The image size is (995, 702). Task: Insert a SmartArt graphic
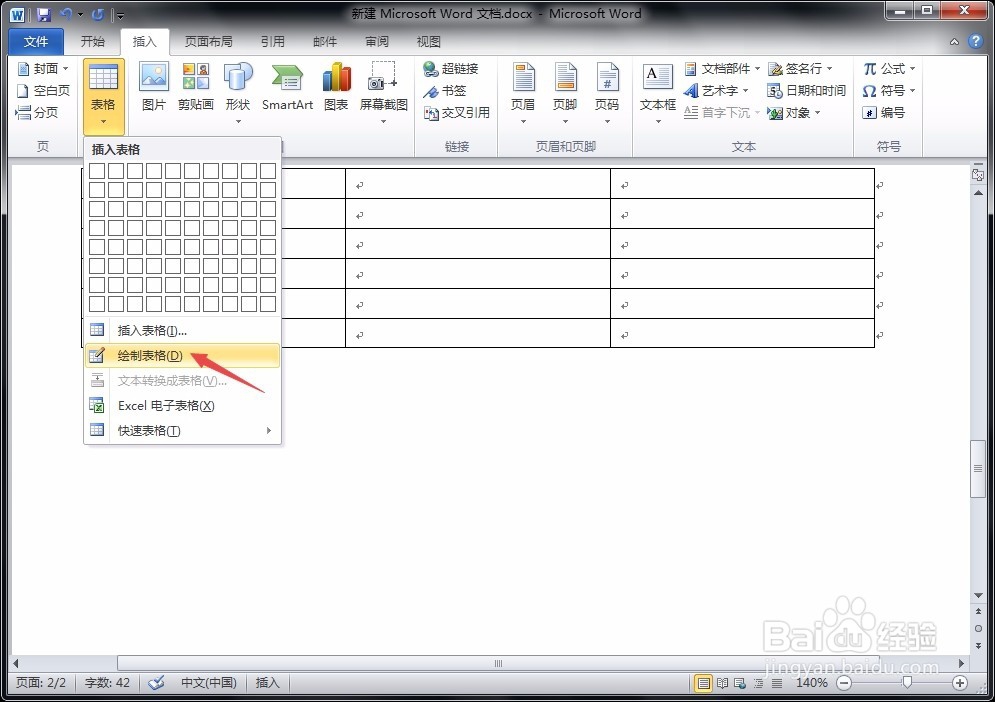pos(287,87)
